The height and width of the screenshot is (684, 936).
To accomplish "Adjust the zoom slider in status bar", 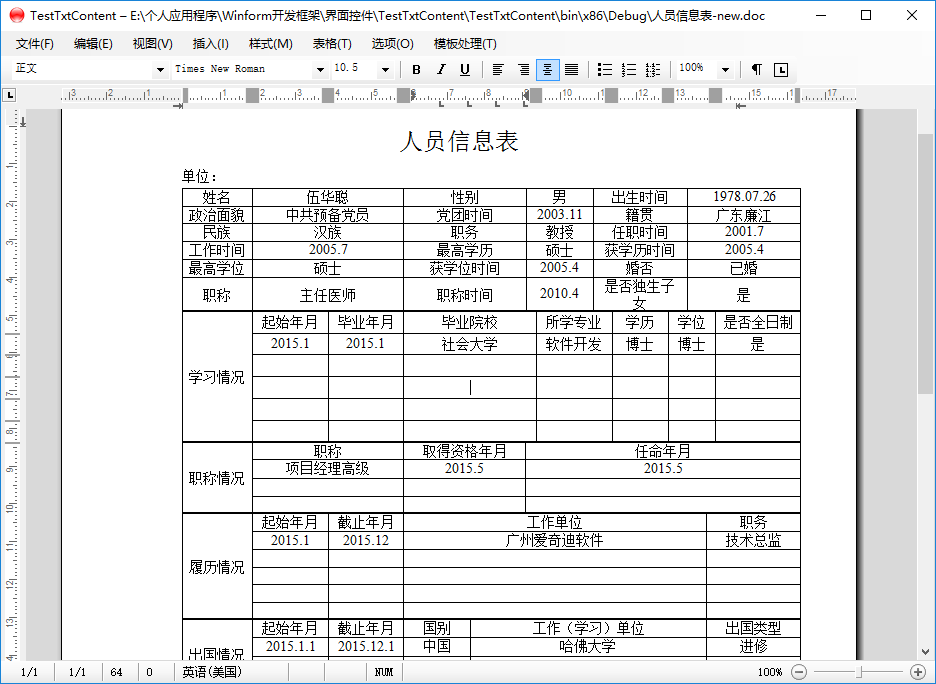I will tap(859, 672).
